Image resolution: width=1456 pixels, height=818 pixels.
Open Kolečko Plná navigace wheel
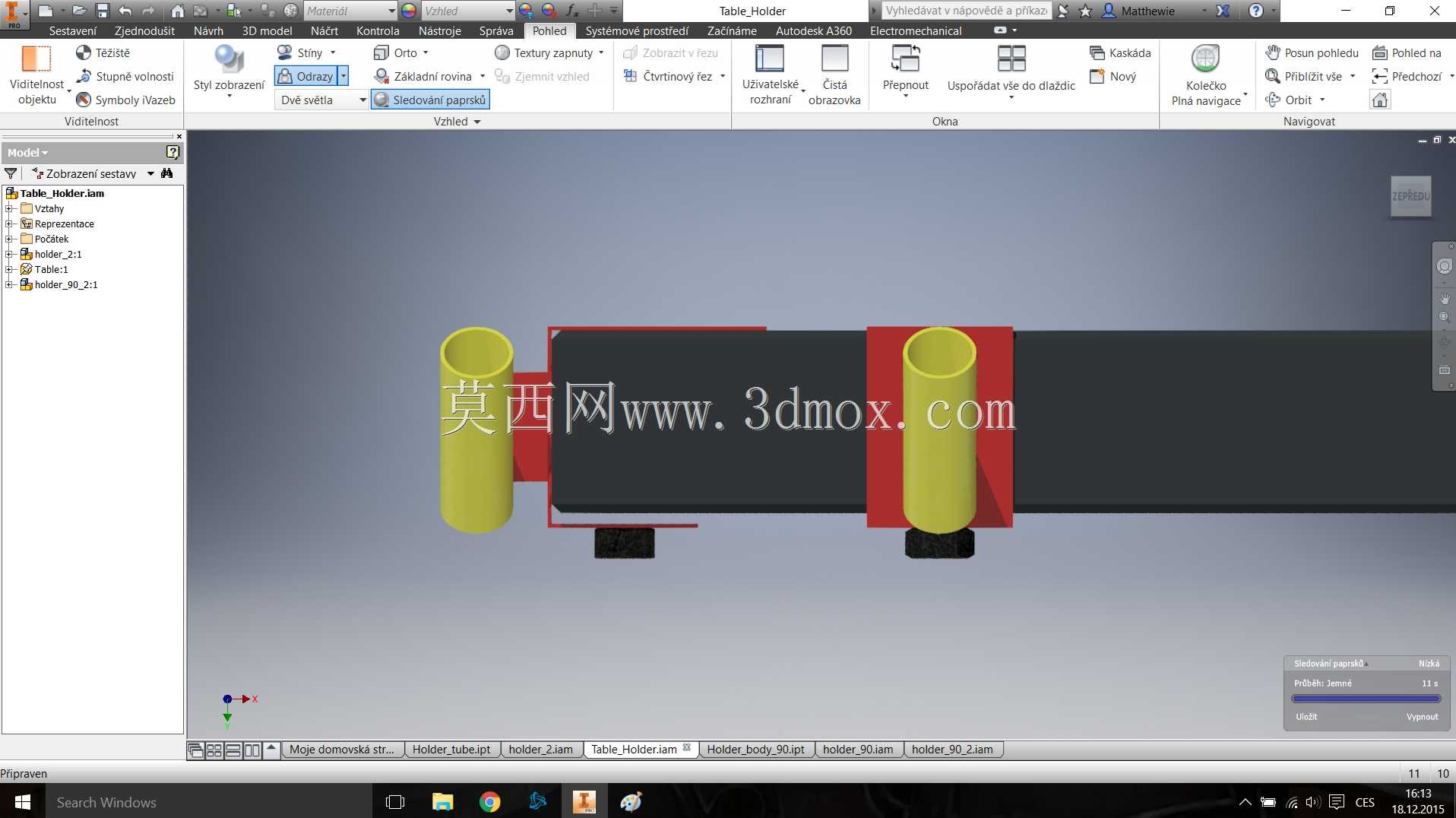[x=1206, y=75]
